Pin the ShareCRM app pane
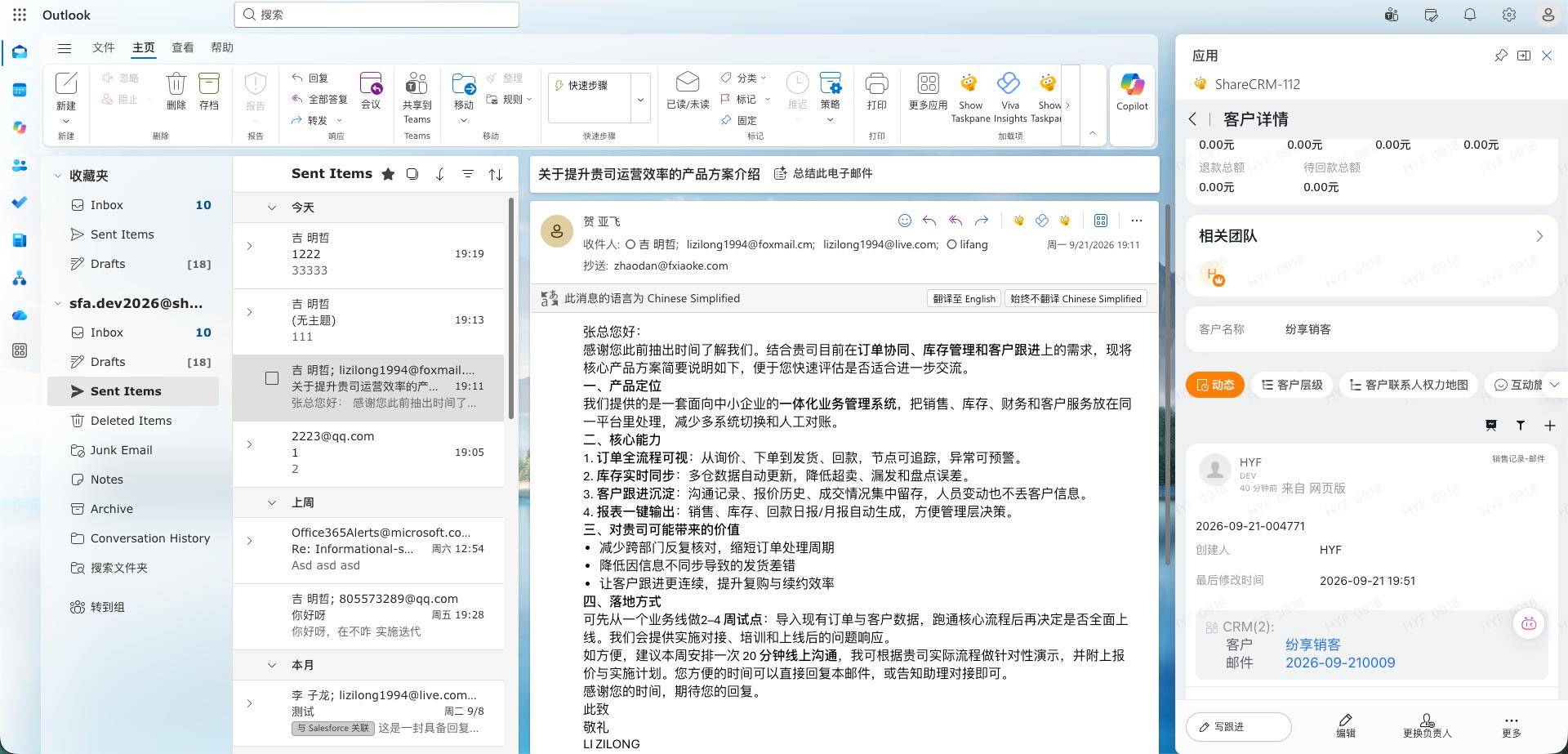The height and width of the screenshot is (754, 1568). coord(1500,56)
